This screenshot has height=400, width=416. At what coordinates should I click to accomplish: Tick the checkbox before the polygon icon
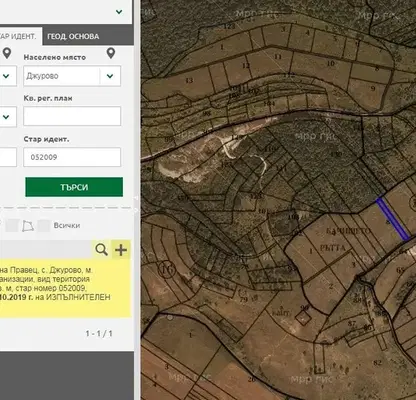[12, 226]
